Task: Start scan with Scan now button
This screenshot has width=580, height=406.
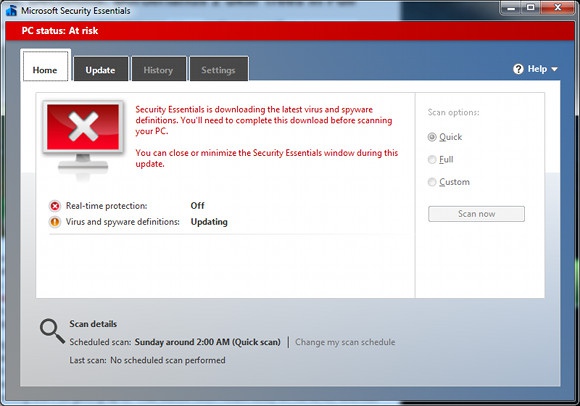Action: pos(476,214)
